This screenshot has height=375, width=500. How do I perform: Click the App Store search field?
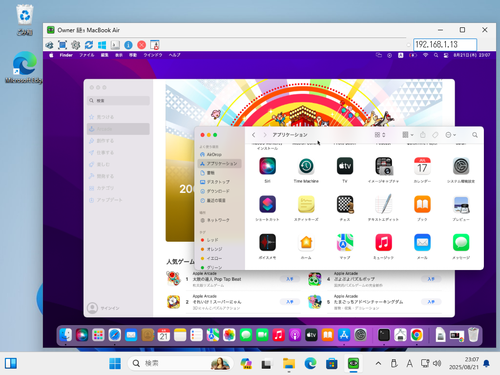pos(118,100)
